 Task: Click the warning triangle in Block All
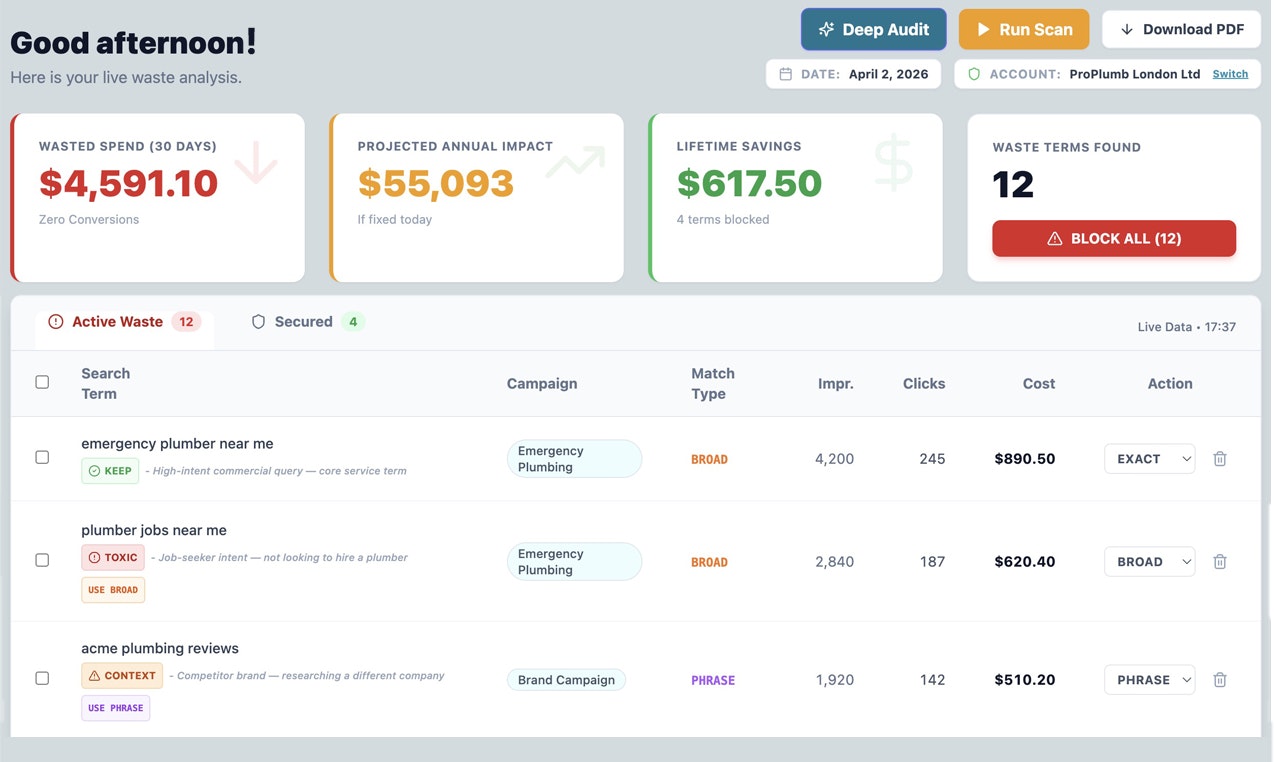(1054, 239)
